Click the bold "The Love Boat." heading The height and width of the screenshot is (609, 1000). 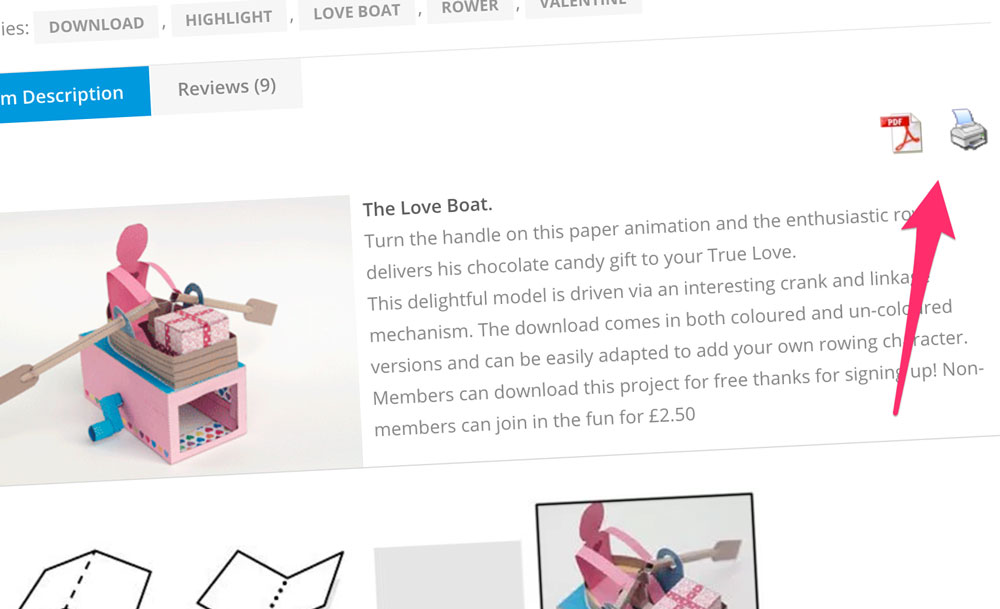click(427, 207)
